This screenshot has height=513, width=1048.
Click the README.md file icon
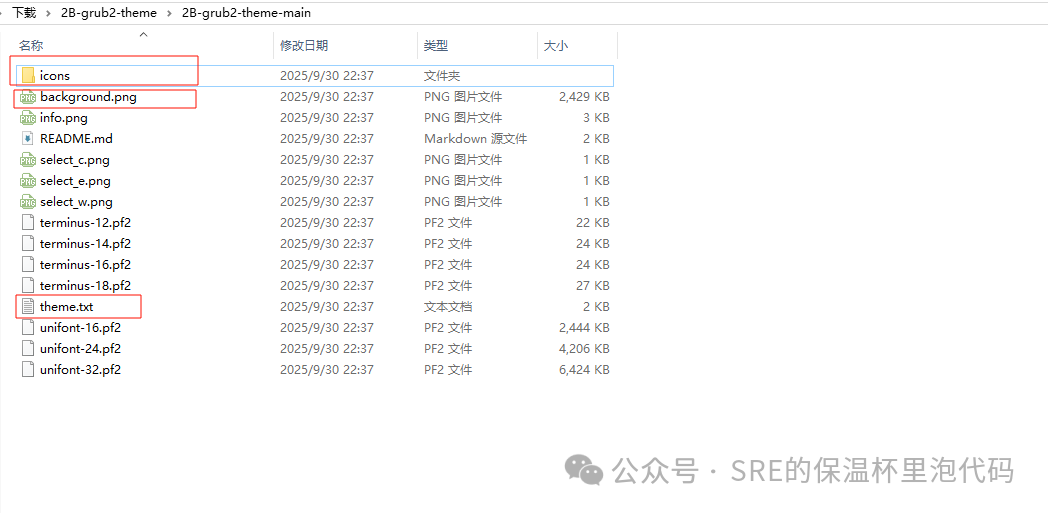[27, 139]
